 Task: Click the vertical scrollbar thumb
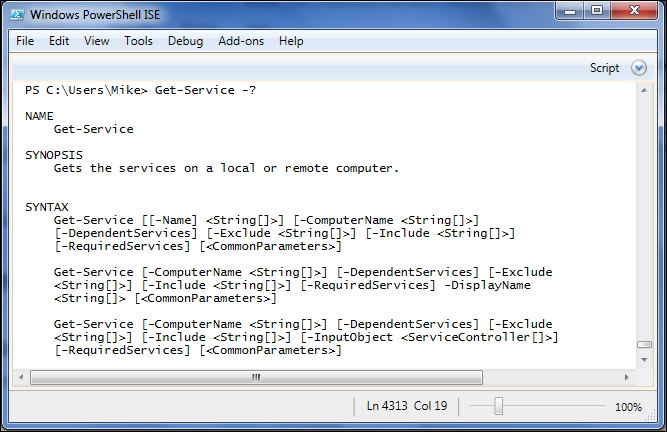click(644, 344)
